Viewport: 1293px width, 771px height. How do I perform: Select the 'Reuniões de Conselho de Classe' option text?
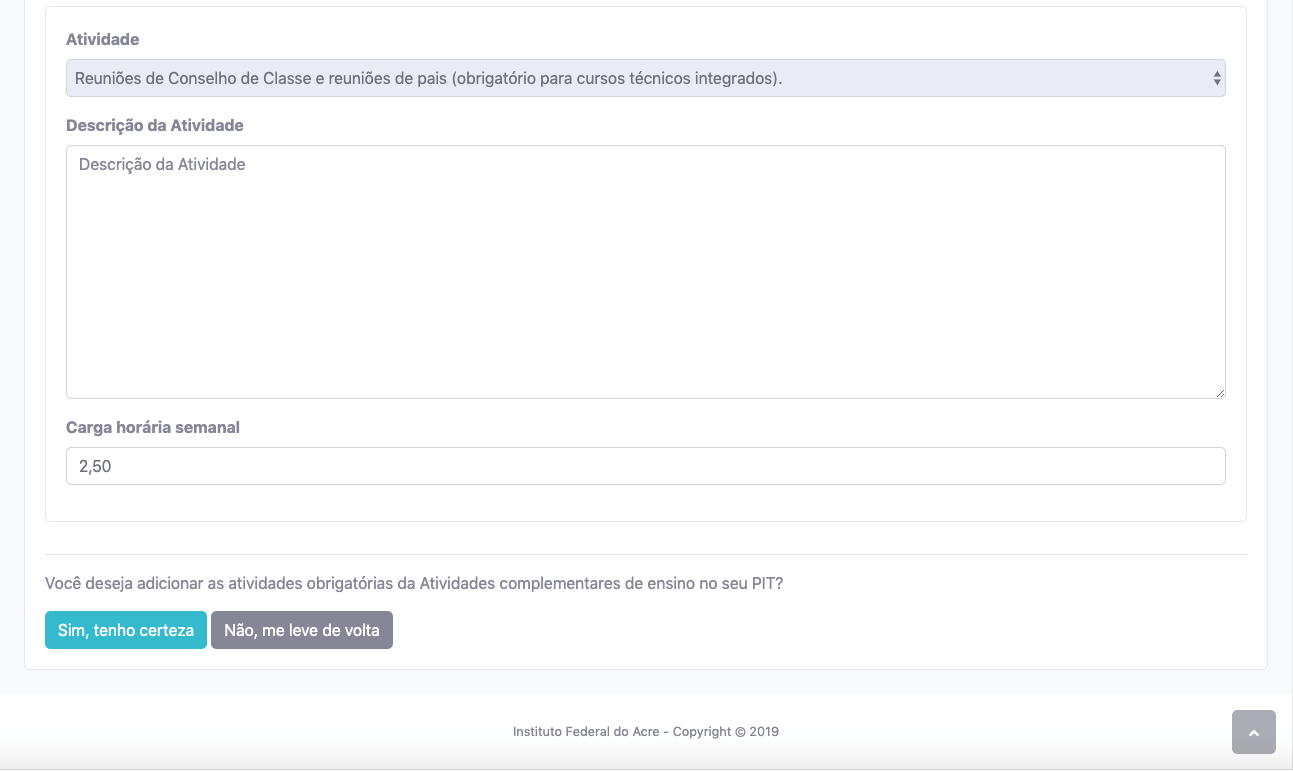tap(428, 78)
